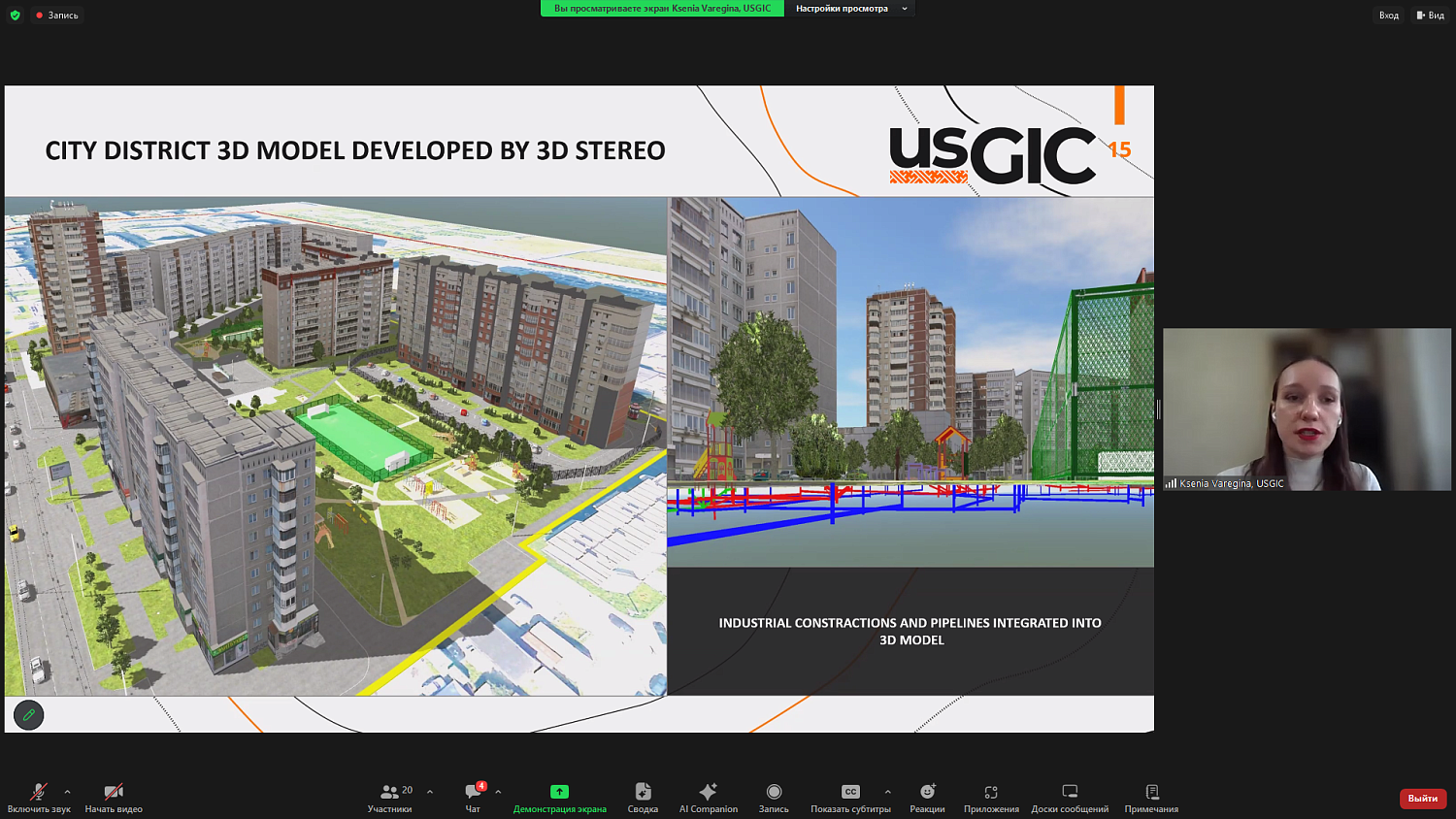
Task: Open Примечания notes panel
Action: point(1151,798)
